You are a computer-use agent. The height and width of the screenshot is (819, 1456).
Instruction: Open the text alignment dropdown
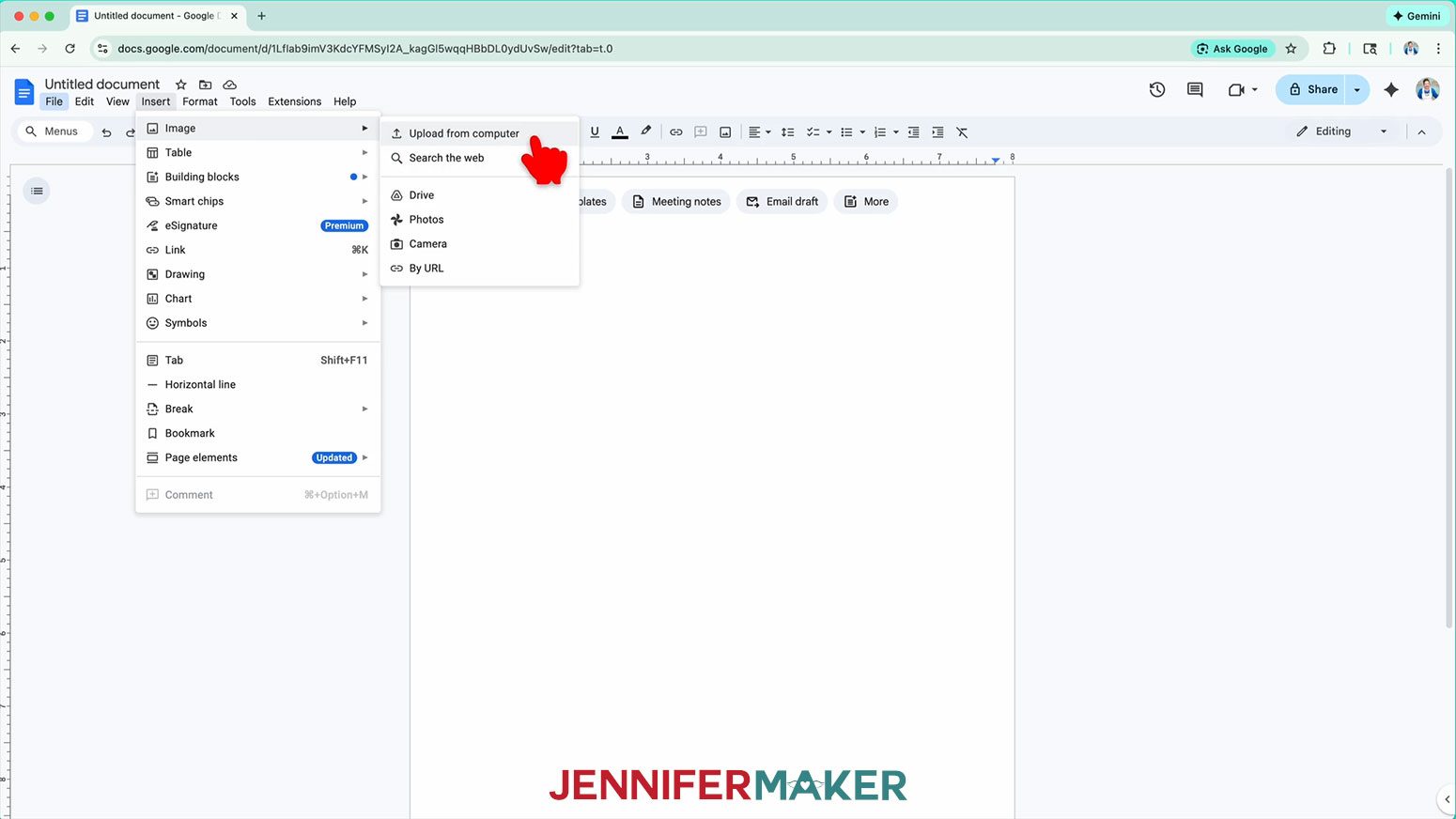click(x=759, y=132)
